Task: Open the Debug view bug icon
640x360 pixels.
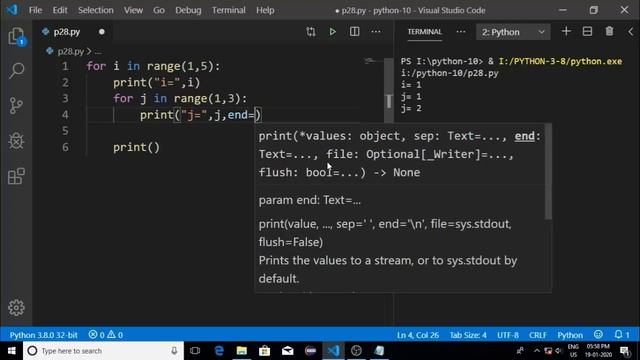Action: pos(16,141)
